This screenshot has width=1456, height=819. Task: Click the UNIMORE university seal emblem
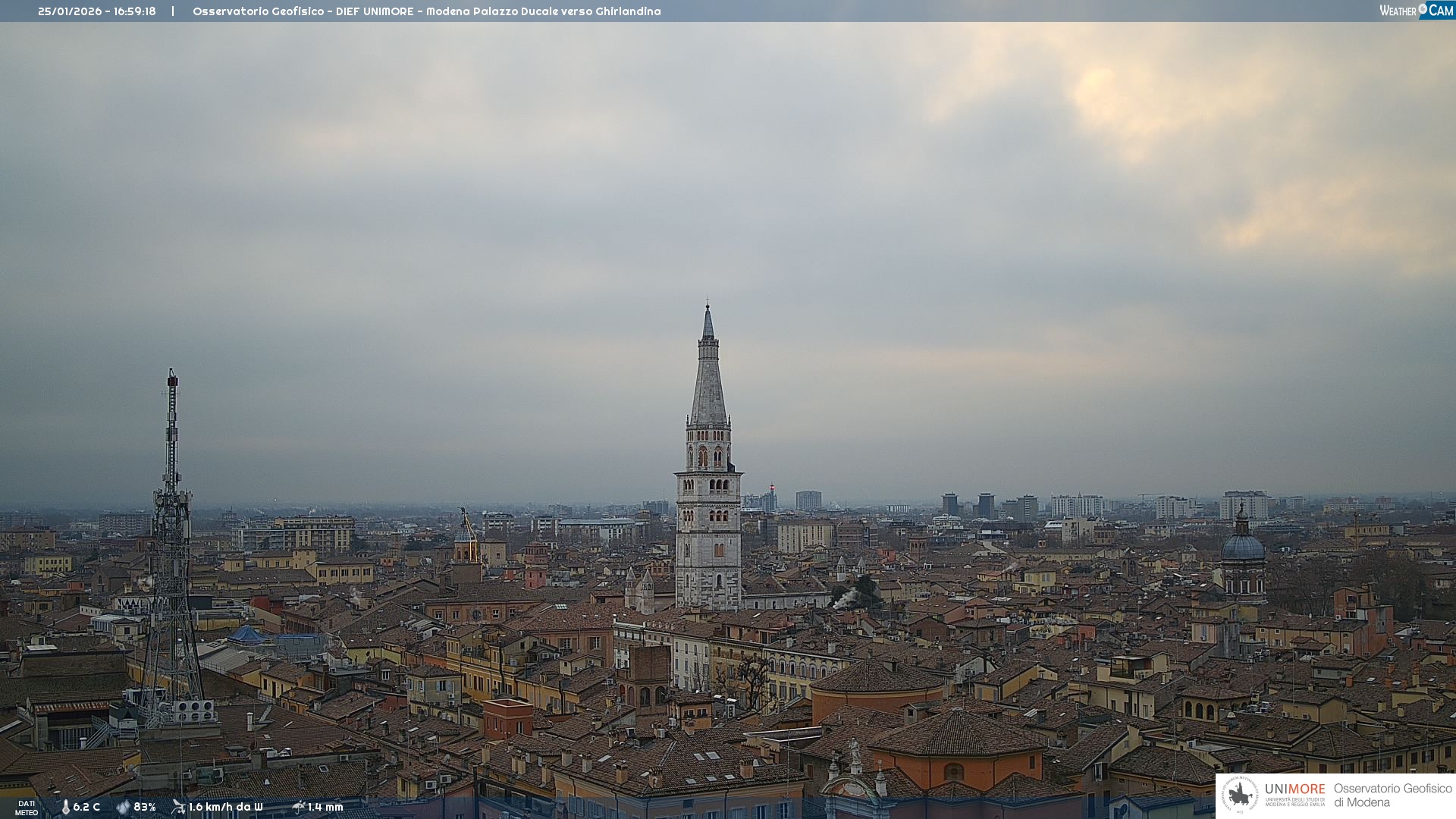click(x=1240, y=795)
